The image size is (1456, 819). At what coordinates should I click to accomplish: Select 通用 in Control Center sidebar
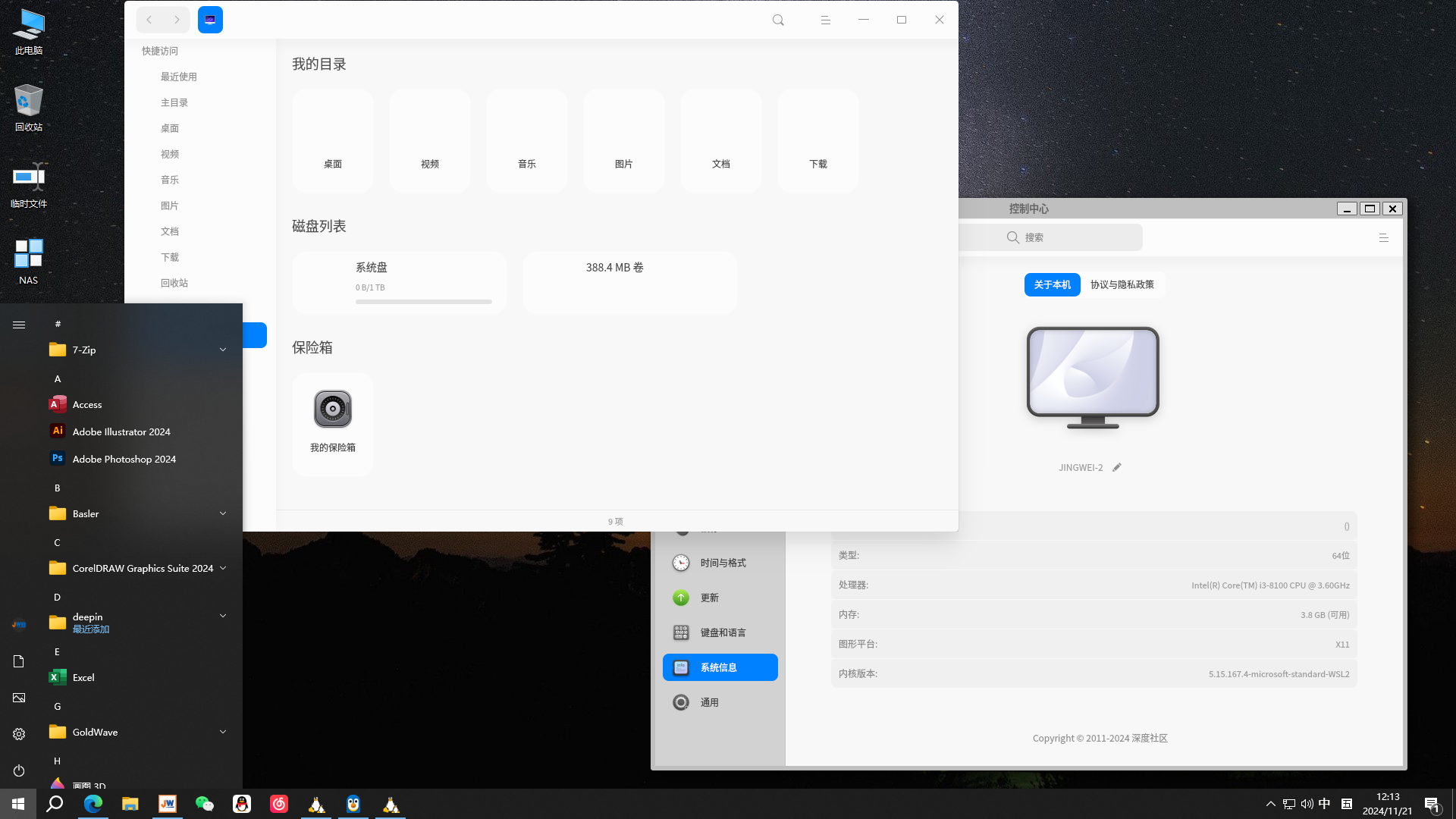tap(720, 702)
